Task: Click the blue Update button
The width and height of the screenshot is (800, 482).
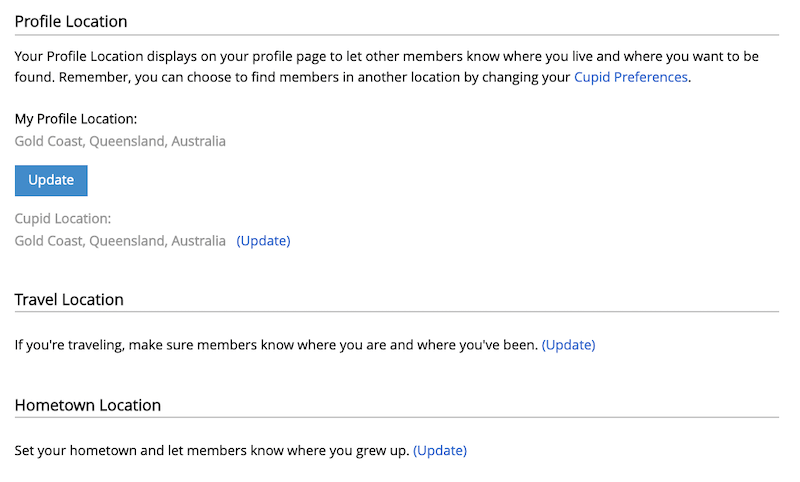Action: pos(51,180)
